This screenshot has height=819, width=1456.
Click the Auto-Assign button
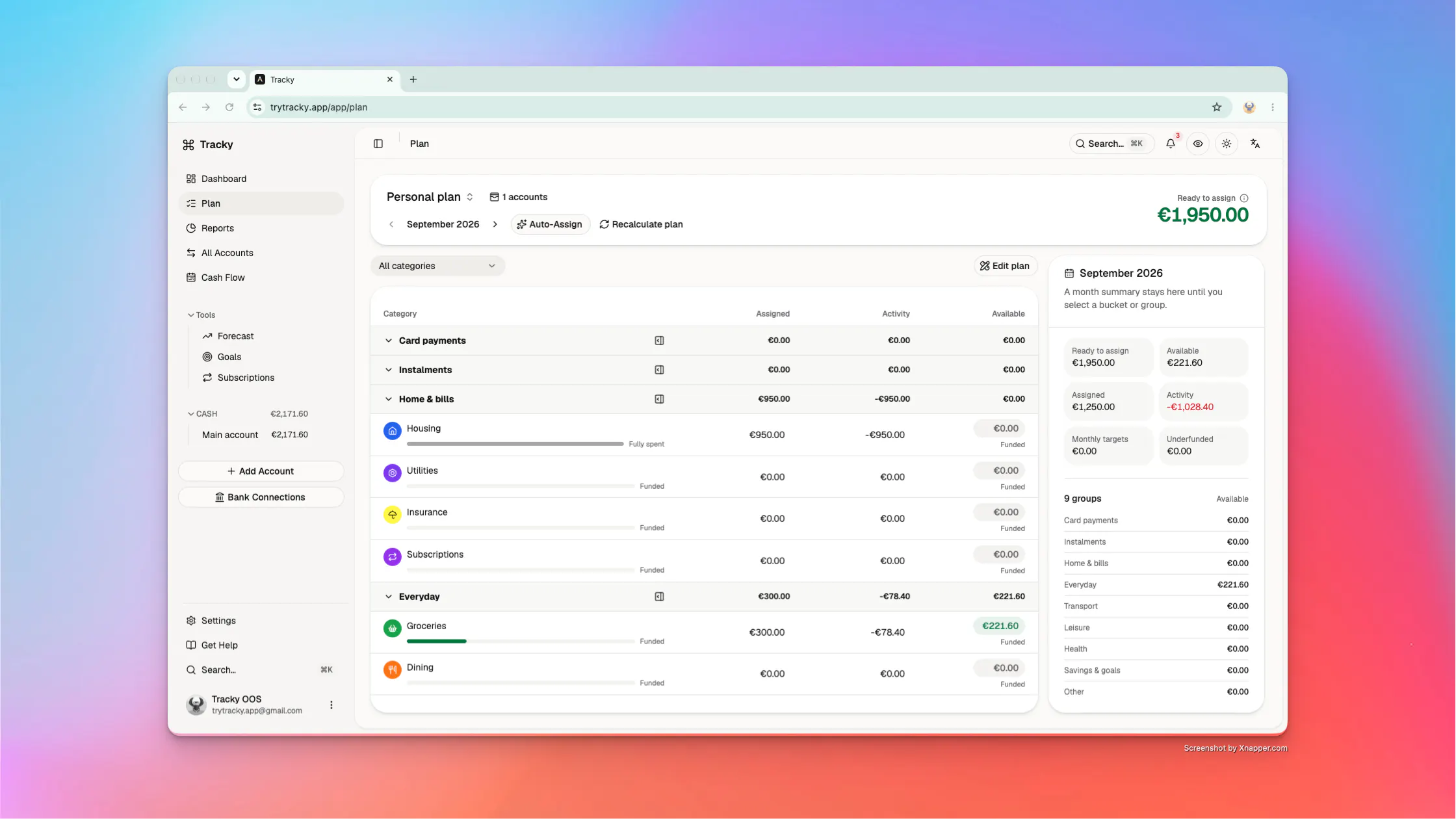pyautogui.click(x=550, y=224)
